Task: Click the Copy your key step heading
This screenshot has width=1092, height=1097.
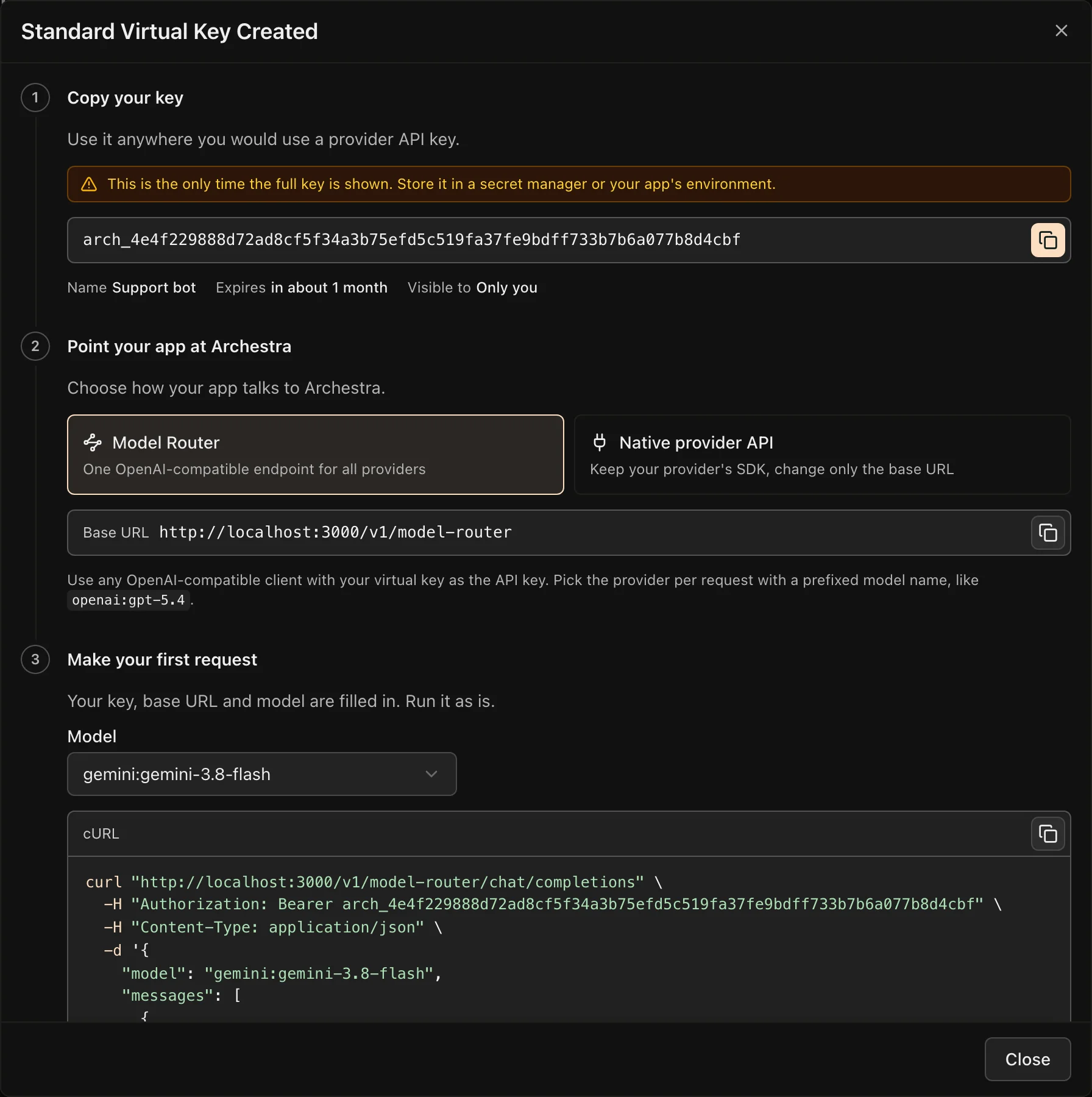Action: coord(126,98)
